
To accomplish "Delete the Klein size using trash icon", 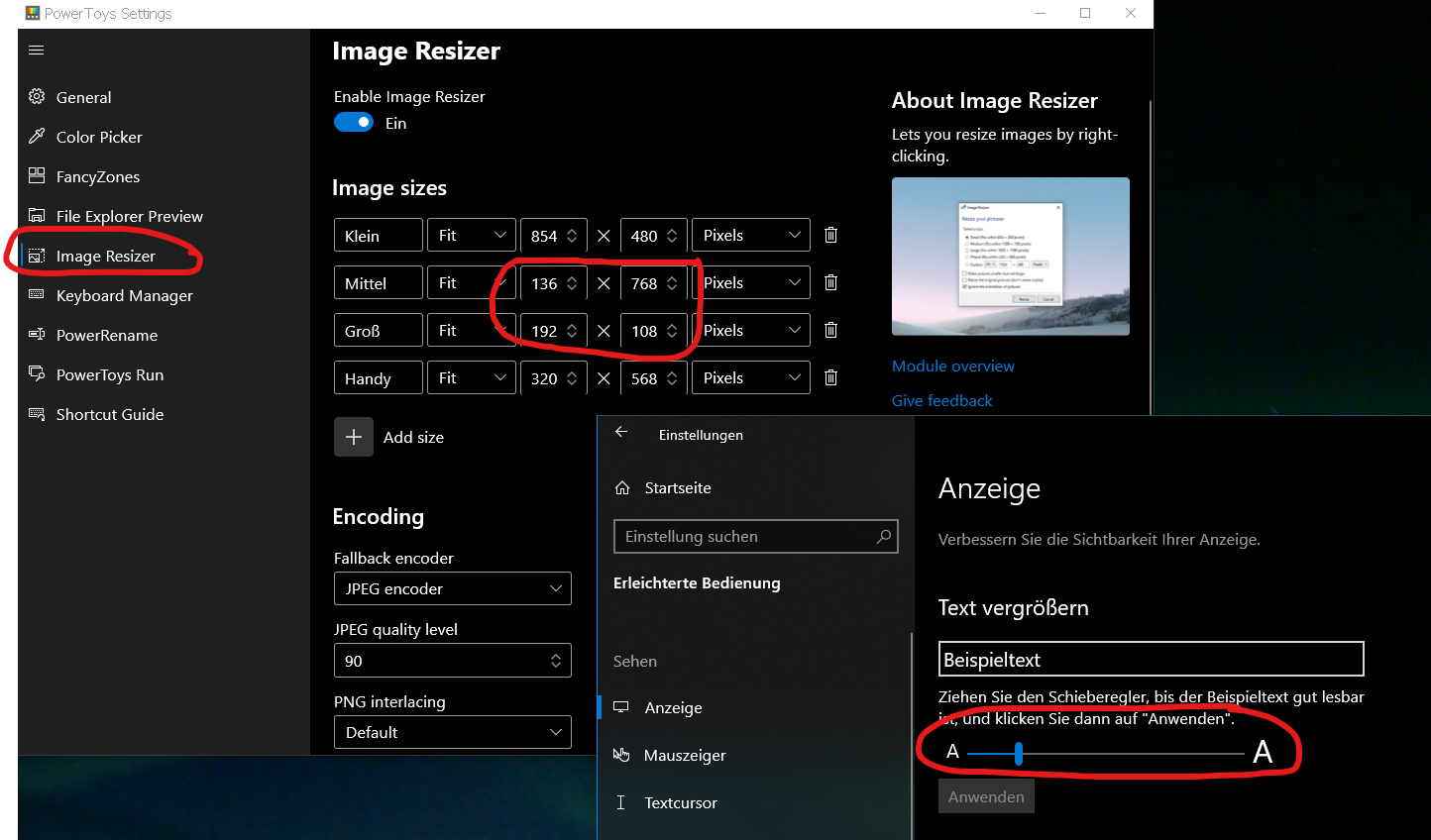I will pos(830,235).
